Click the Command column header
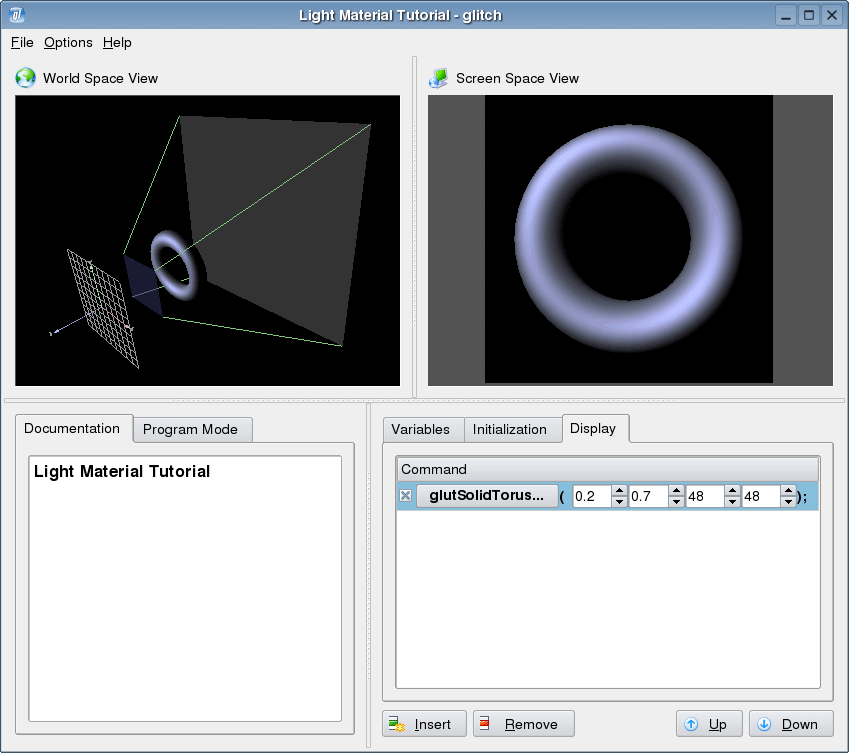The image size is (849, 753). pyautogui.click(x=434, y=469)
